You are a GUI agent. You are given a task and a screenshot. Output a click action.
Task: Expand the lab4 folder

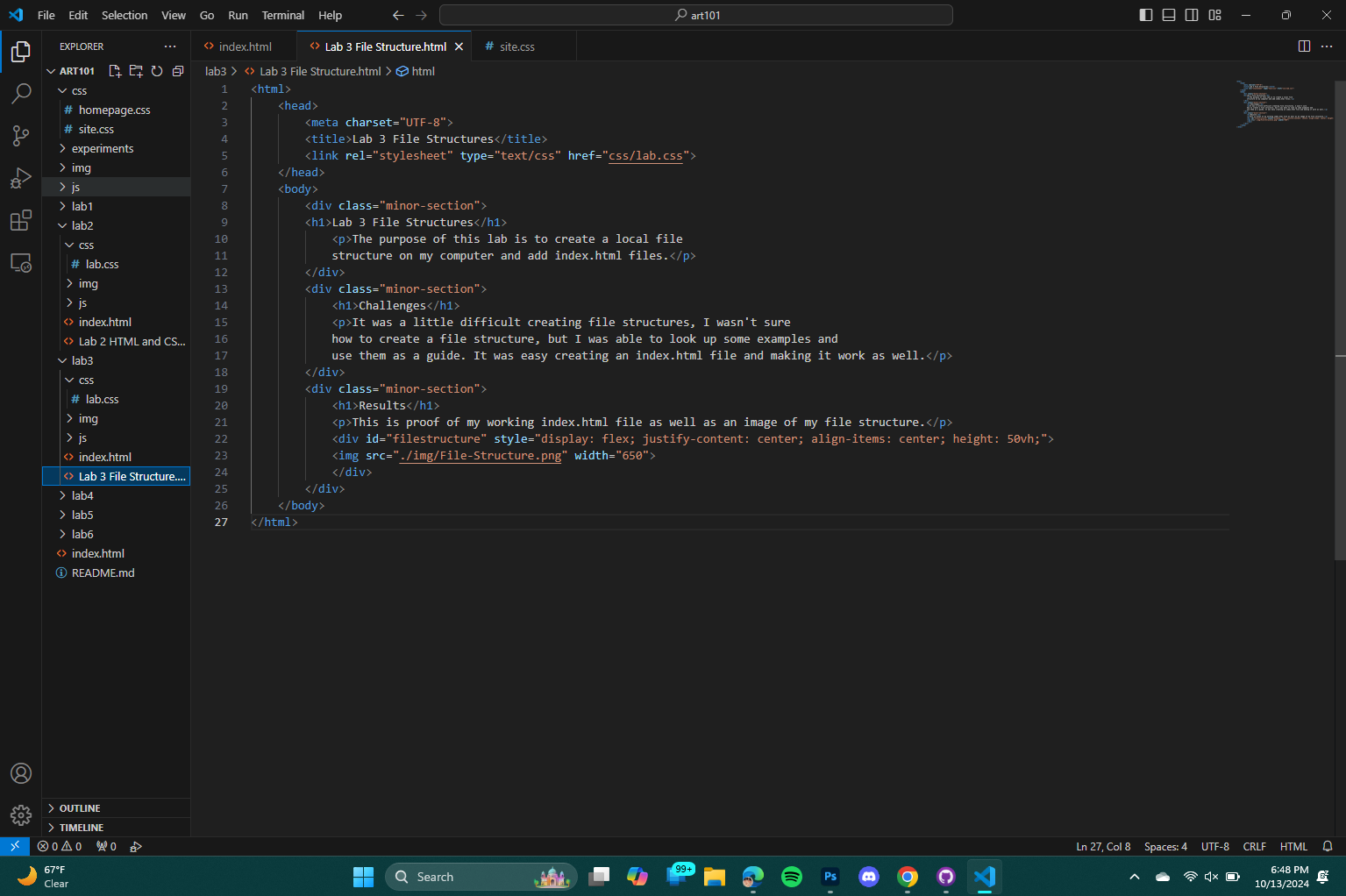82,495
